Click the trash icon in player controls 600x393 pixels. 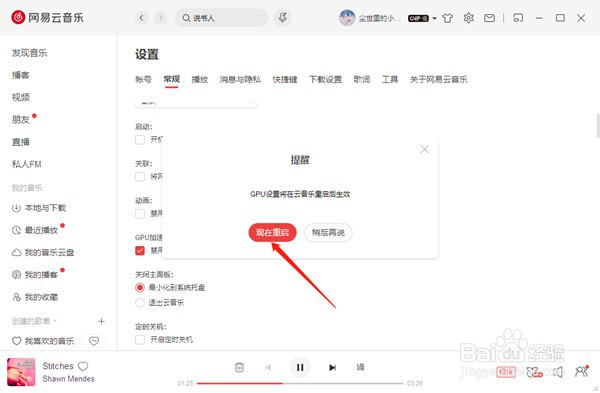tap(239, 367)
